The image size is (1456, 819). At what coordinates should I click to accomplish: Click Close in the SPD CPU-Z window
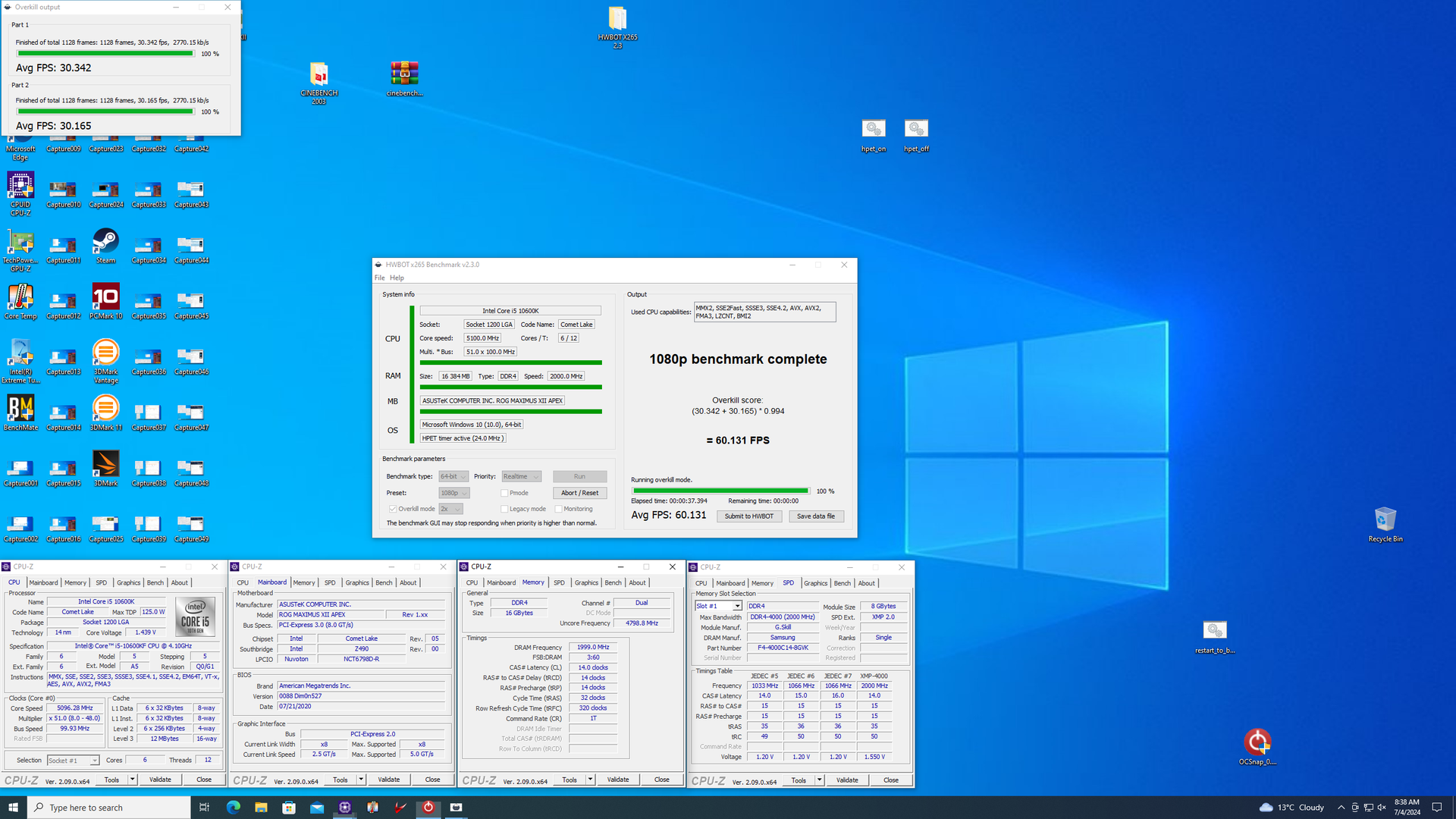(x=890, y=780)
